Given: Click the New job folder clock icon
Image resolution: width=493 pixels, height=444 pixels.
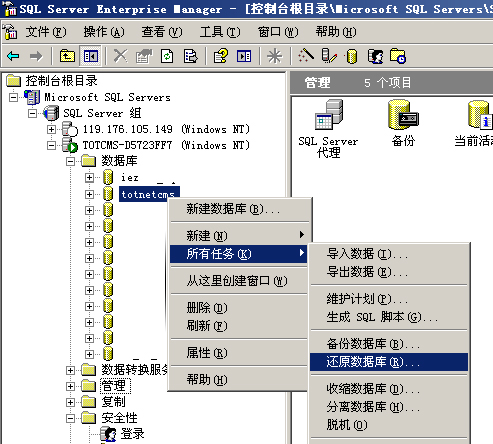Looking at the screenshot, I should click(x=398, y=56).
